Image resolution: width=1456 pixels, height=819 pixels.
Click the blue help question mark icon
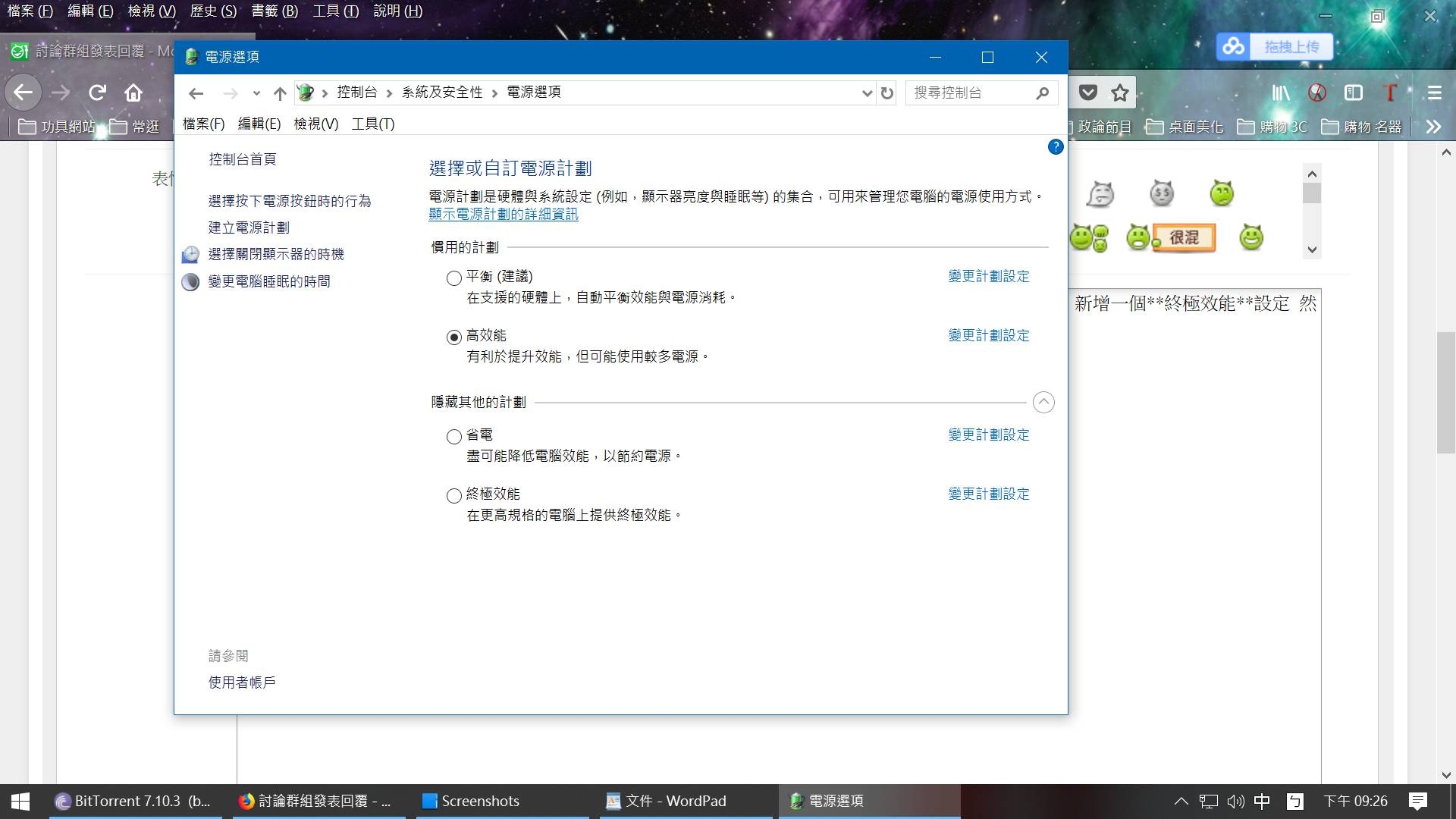(1055, 147)
